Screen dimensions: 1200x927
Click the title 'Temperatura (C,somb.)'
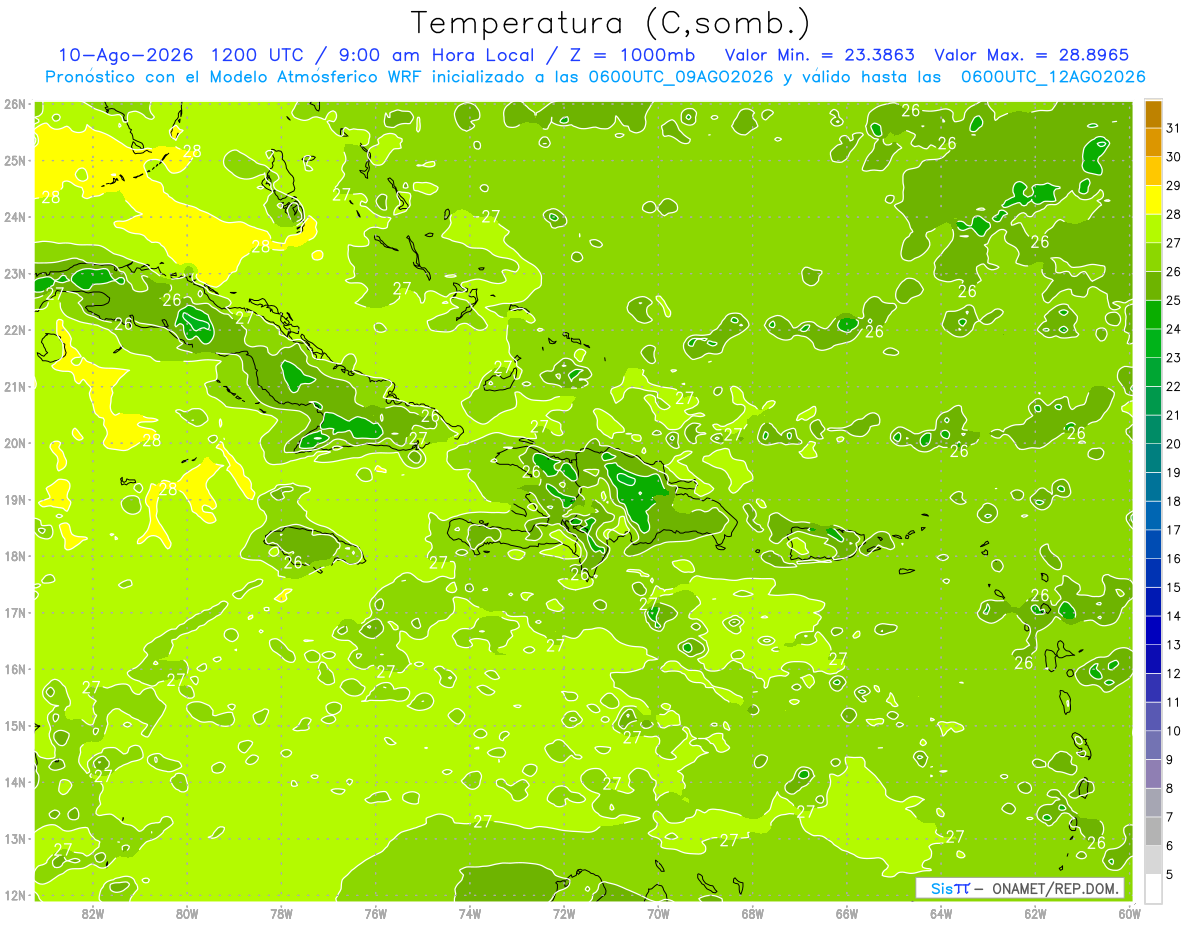click(x=610, y=23)
